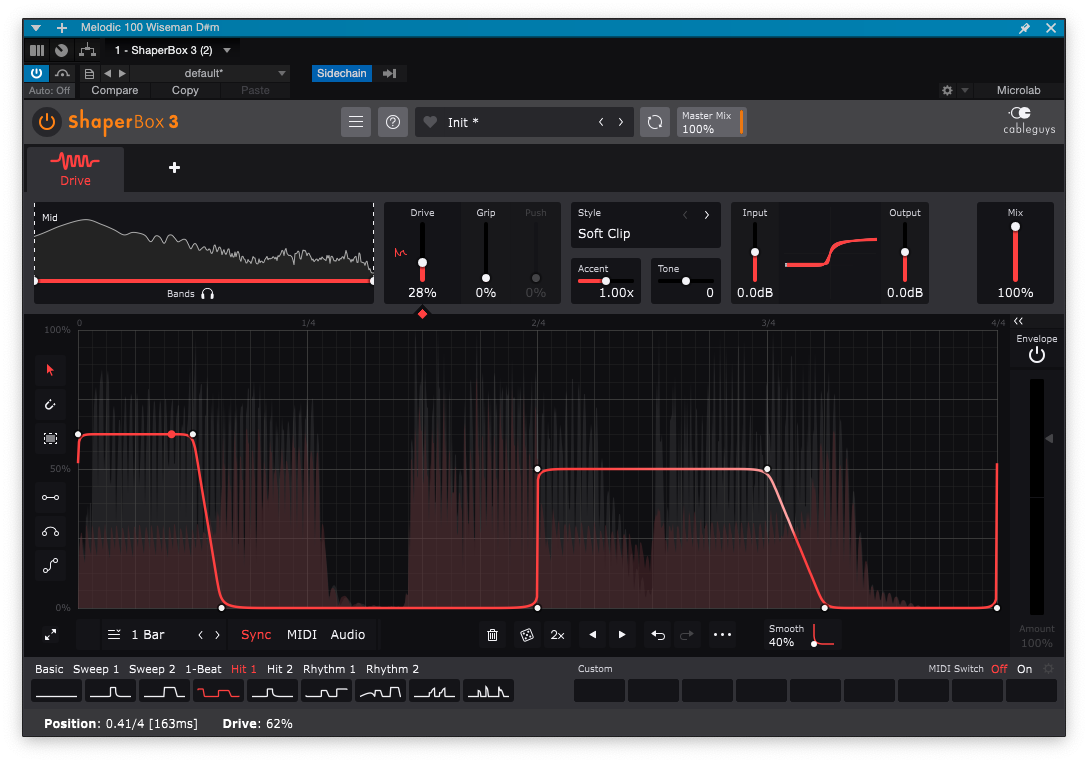Image resolution: width=1088 pixels, height=763 pixels.
Task: Adjust the Grip slider handle
Action: [486, 278]
